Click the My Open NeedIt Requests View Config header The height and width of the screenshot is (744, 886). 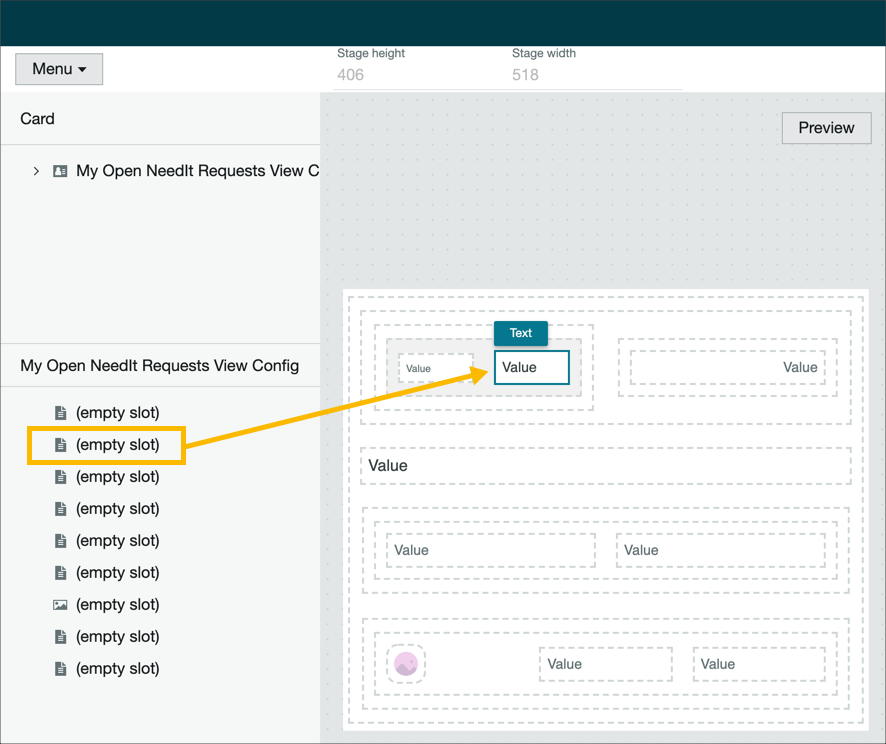point(160,366)
